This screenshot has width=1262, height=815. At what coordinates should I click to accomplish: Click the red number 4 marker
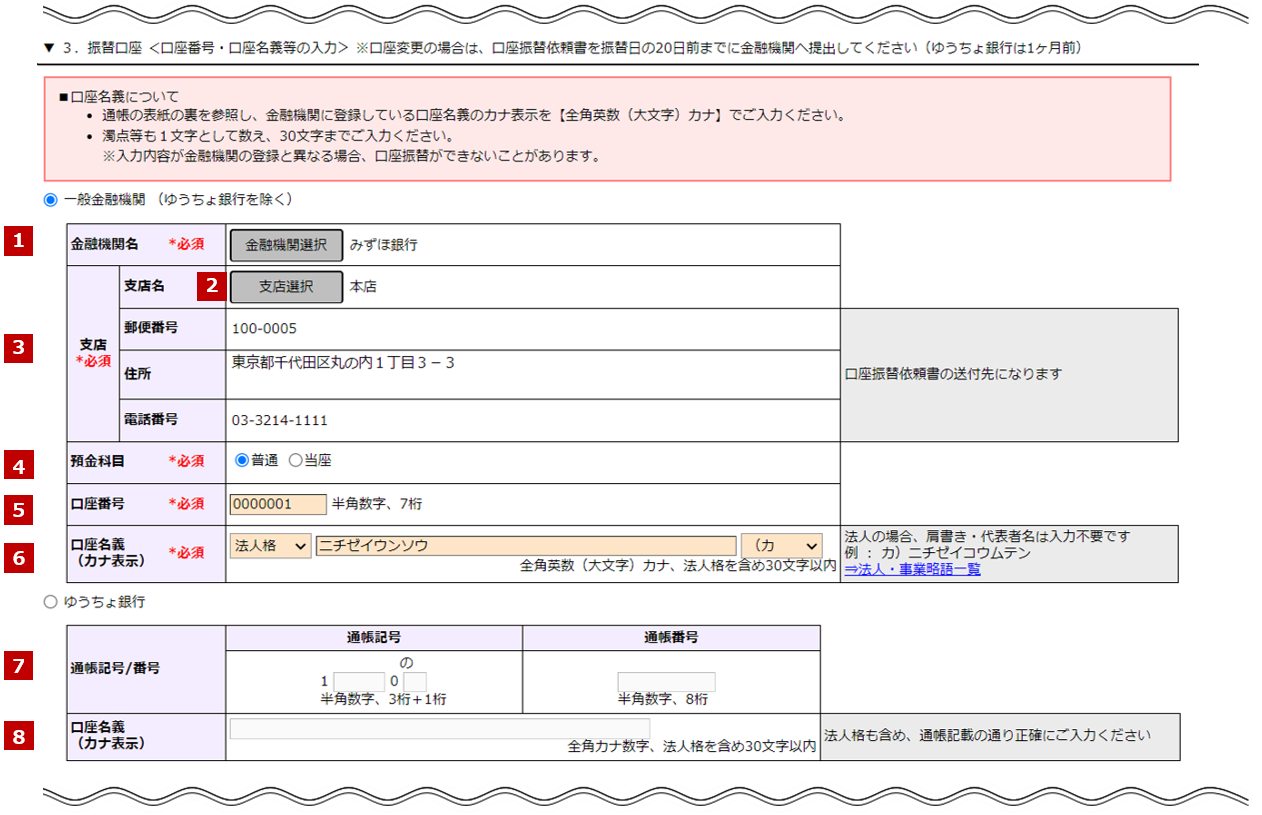[19, 464]
